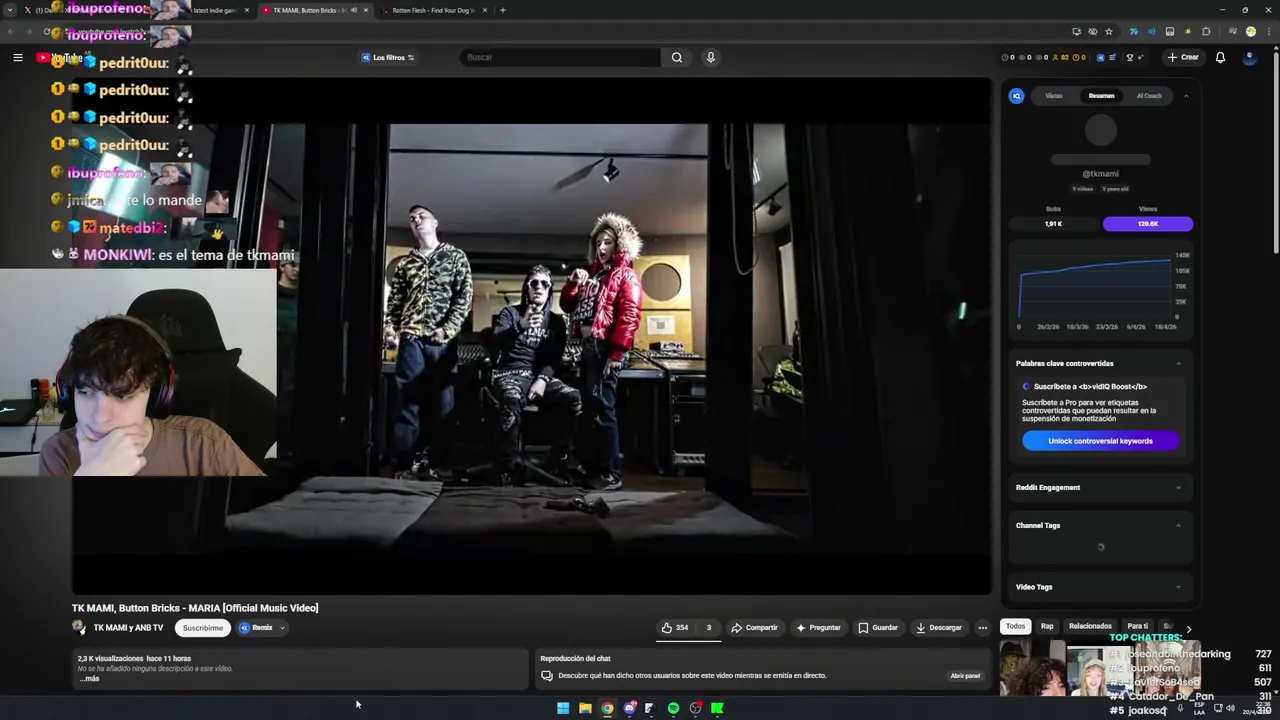
Task: Open Google Chrome in the taskbar
Action: tap(607, 708)
